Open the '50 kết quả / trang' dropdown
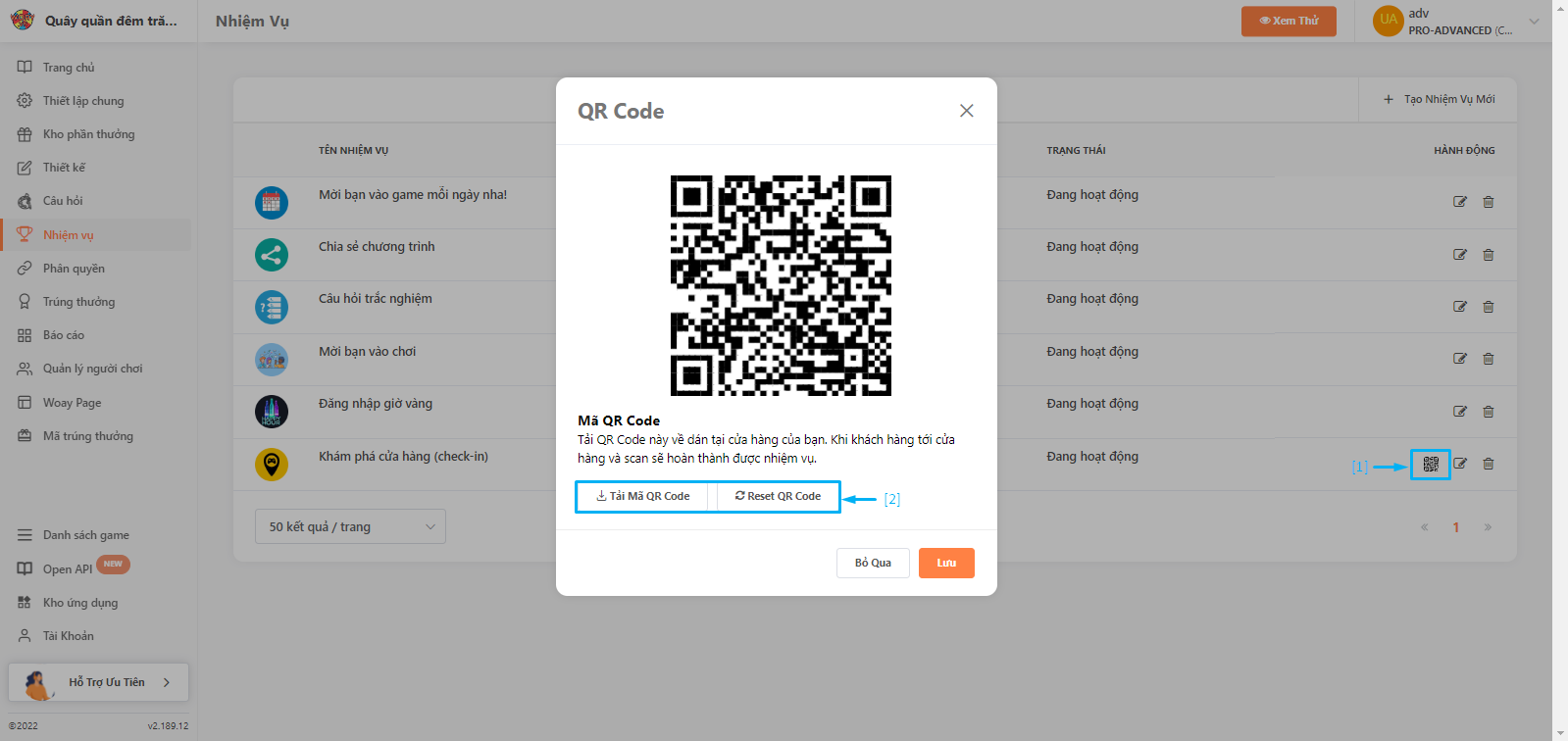This screenshot has width=1568, height=741. tap(350, 526)
